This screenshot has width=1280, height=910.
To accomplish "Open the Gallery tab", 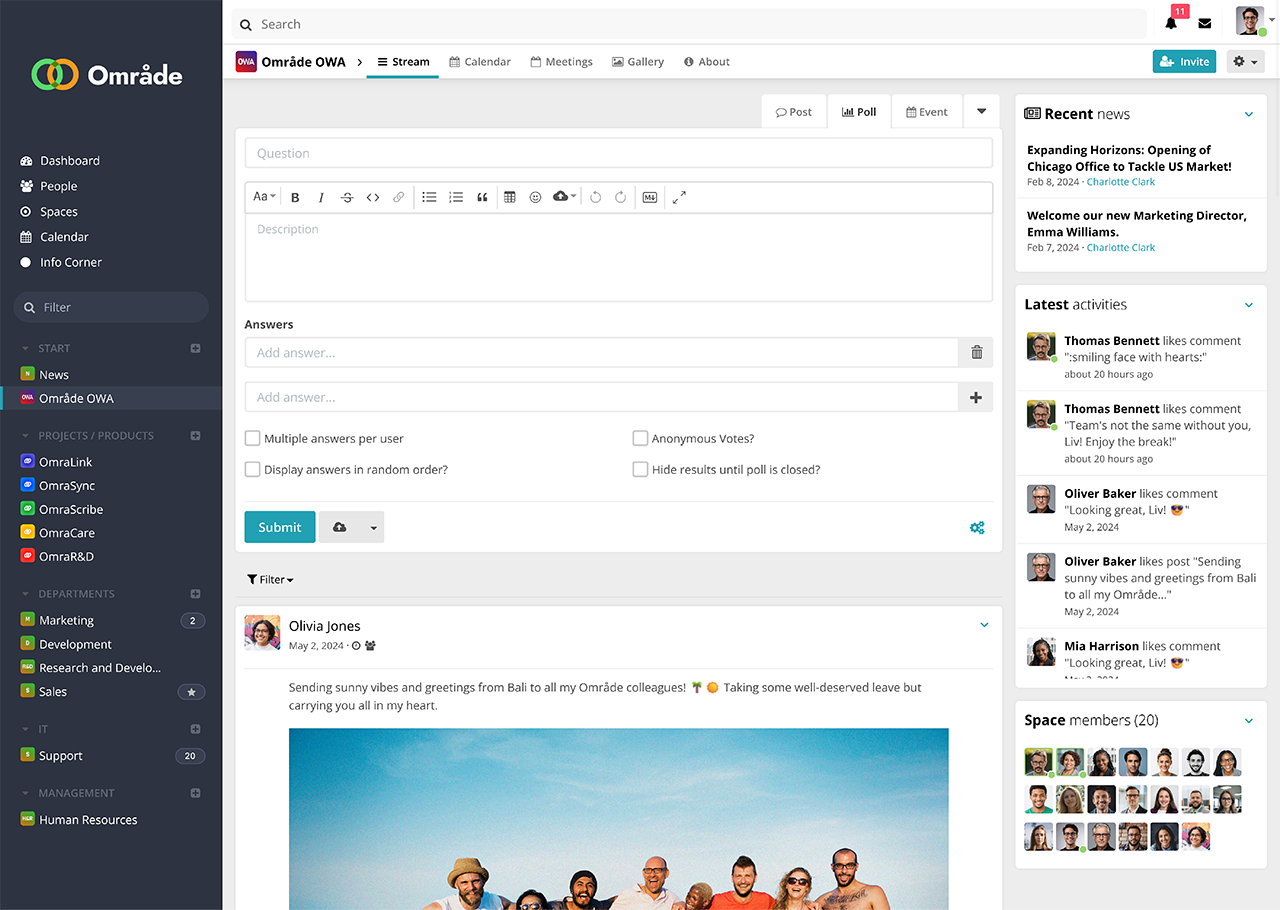I will click(637, 62).
